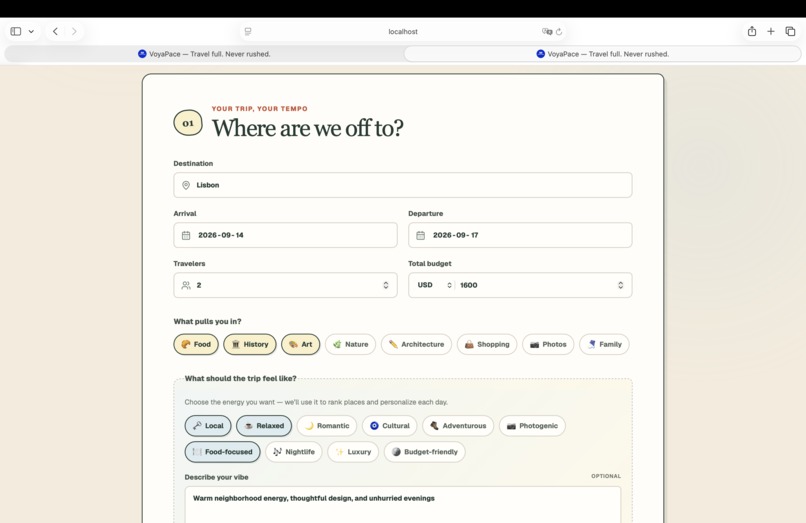Switch to the first VoyaPace tab
Screen dimensions: 806x523
point(204,53)
